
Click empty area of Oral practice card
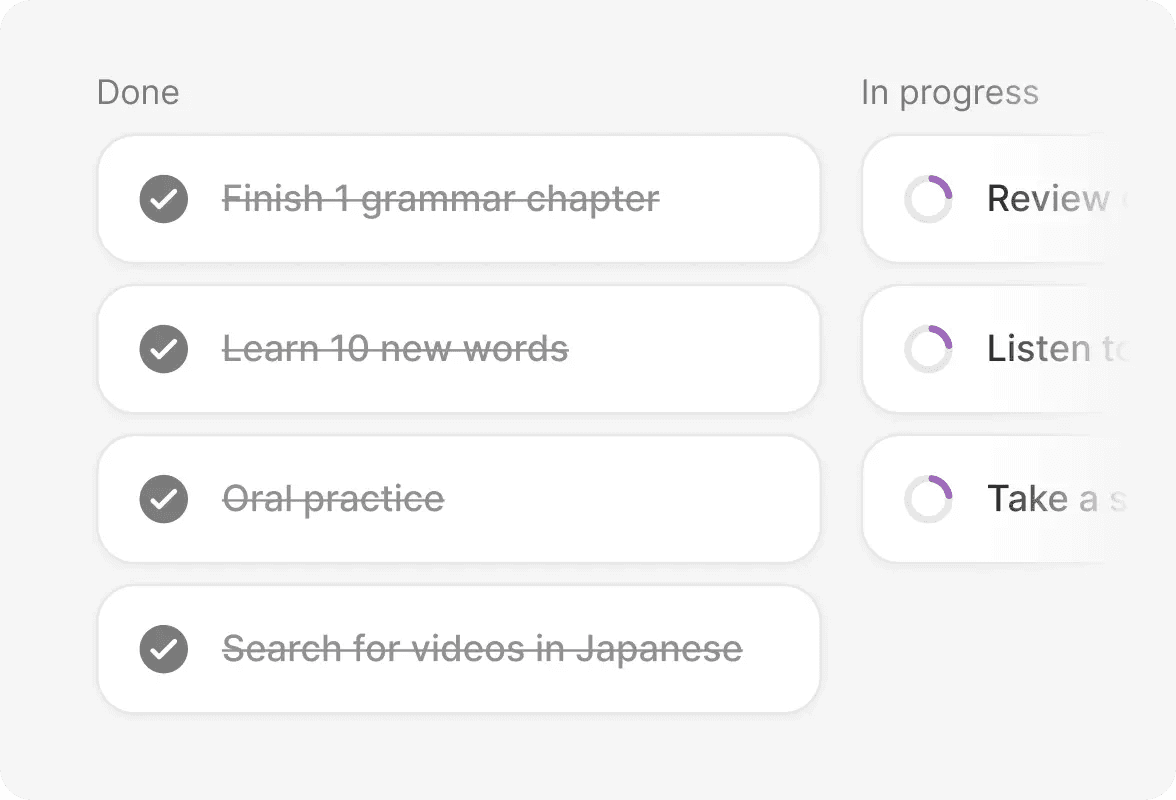click(640, 499)
